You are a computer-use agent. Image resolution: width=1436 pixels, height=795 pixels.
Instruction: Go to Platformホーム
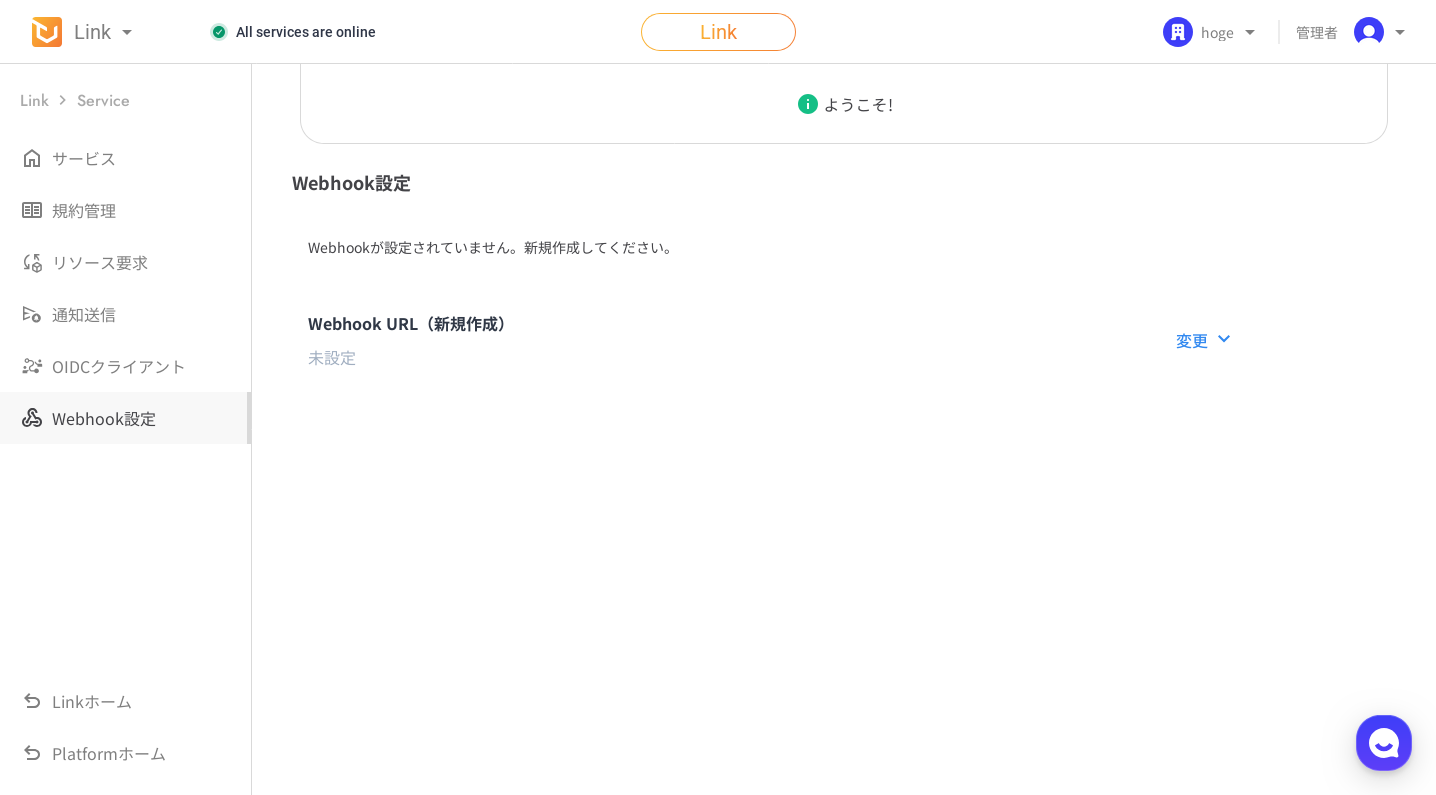[108, 753]
